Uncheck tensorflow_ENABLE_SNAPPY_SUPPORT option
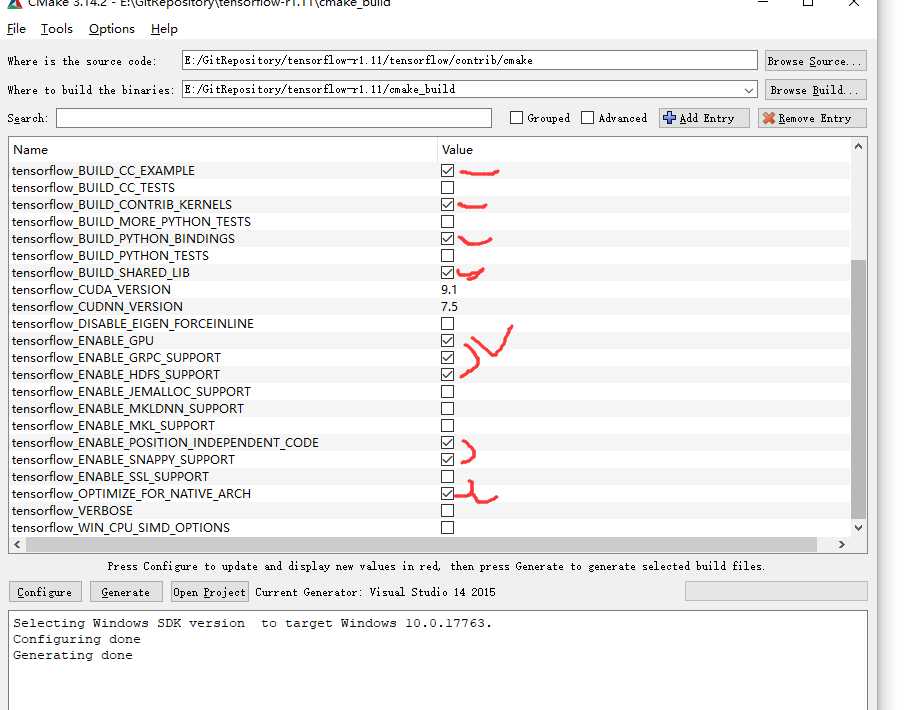 (x=448, y=459)
